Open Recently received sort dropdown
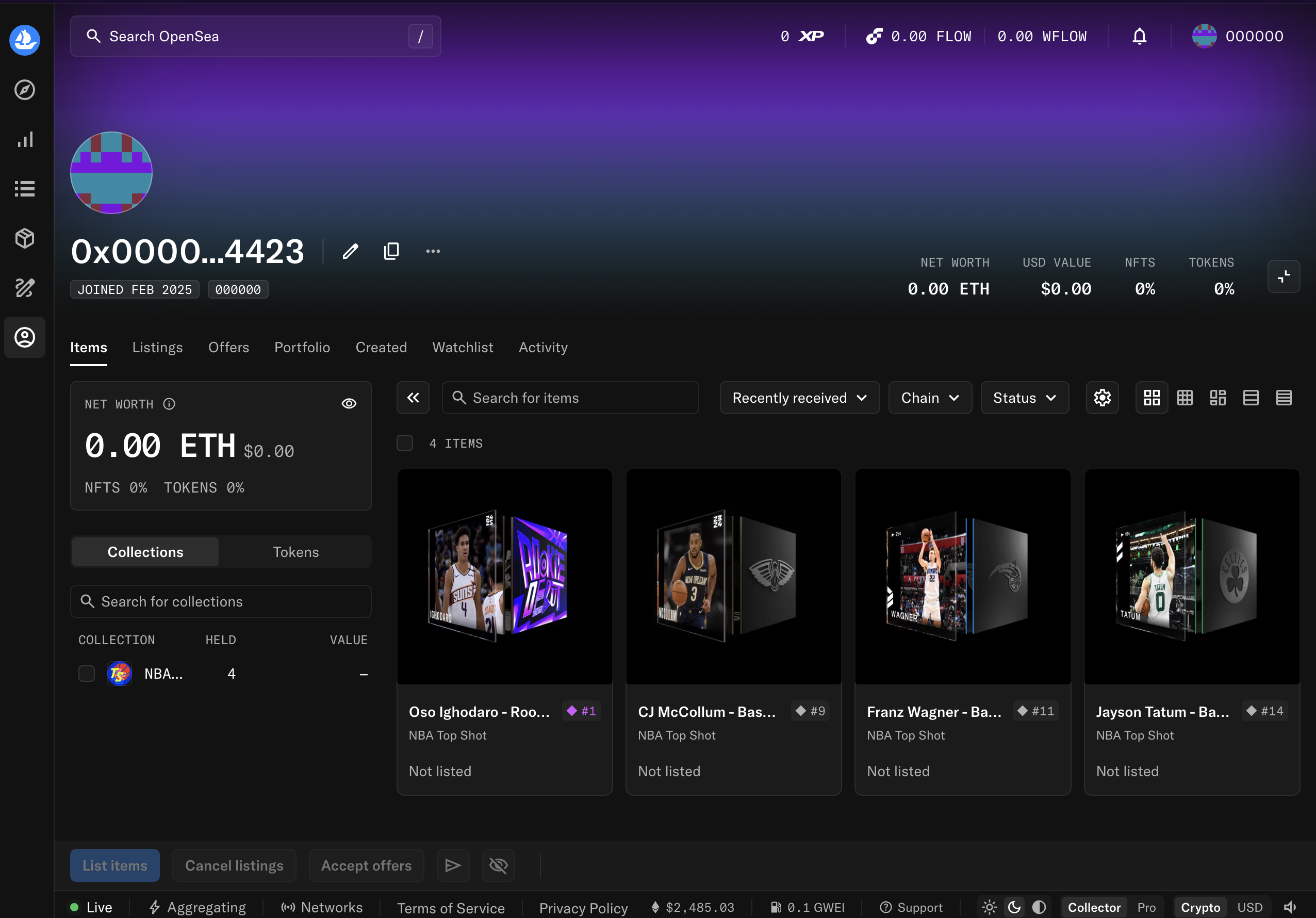The height and width of the screenshot is (918, 1316). pyautogui.click(x=800, y=397)
